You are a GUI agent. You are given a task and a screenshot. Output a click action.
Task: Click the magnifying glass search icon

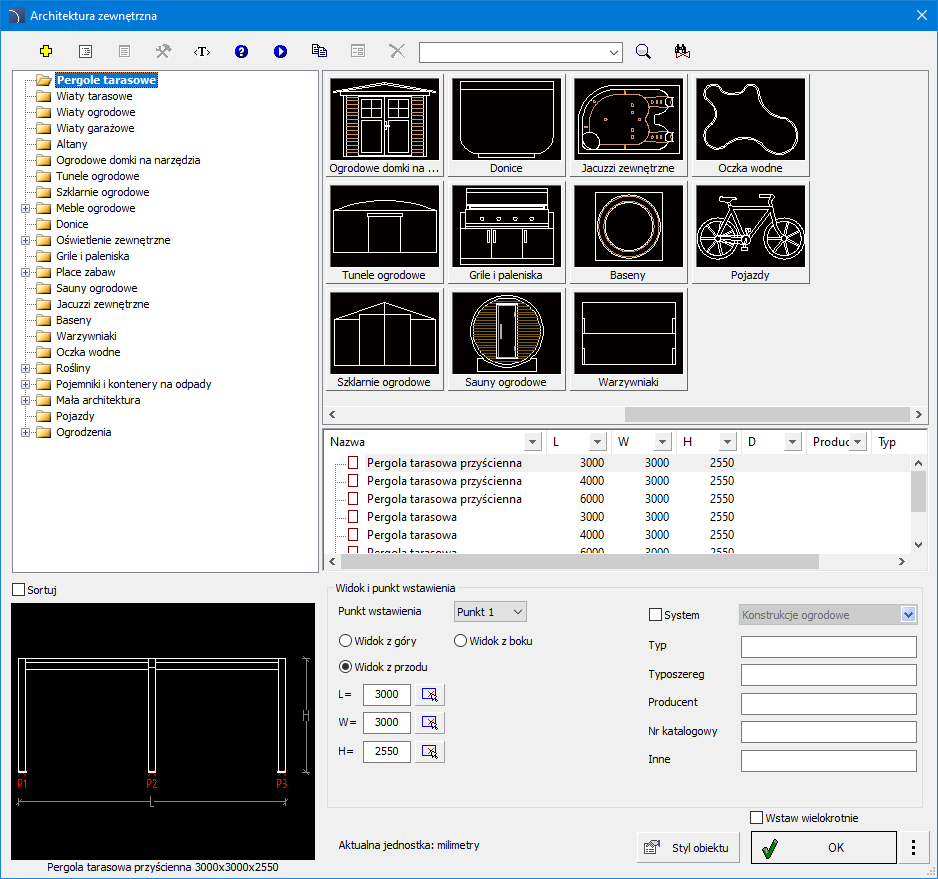[x=644, y=51]
